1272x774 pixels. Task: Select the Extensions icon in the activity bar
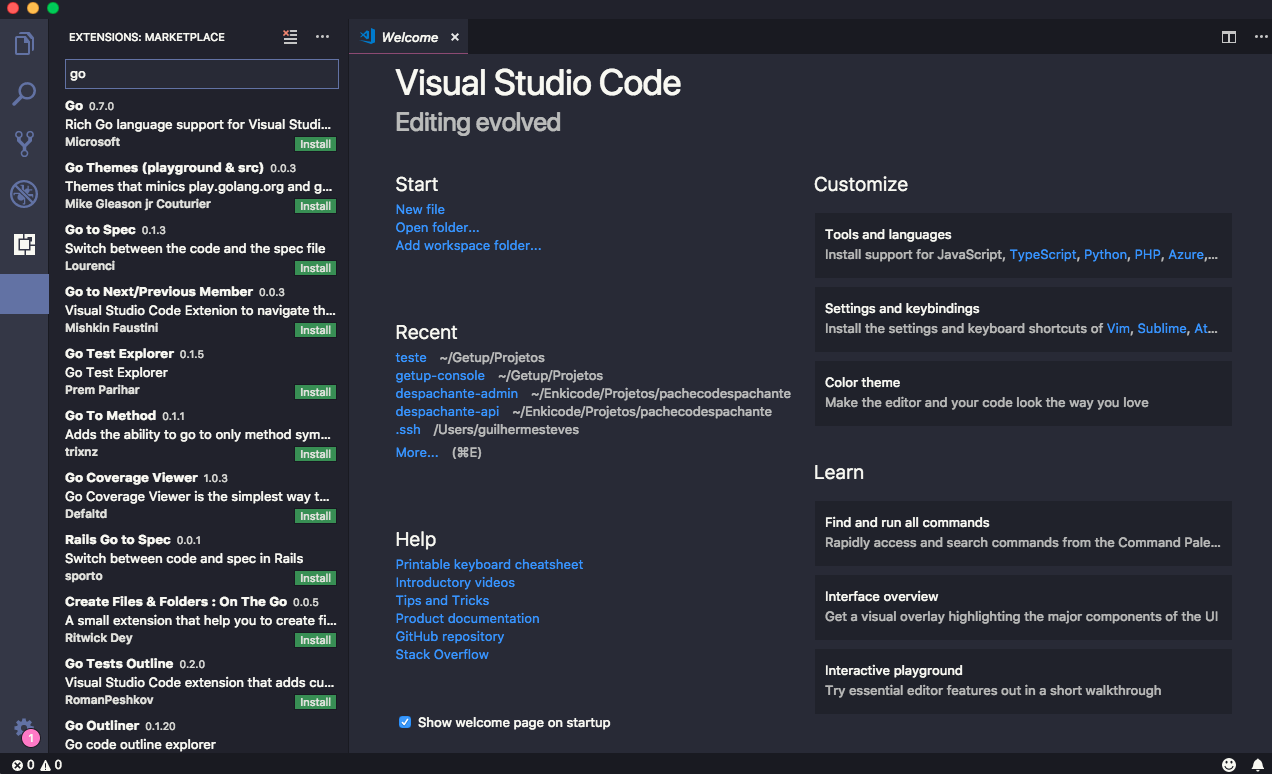(x=24, y=243)
